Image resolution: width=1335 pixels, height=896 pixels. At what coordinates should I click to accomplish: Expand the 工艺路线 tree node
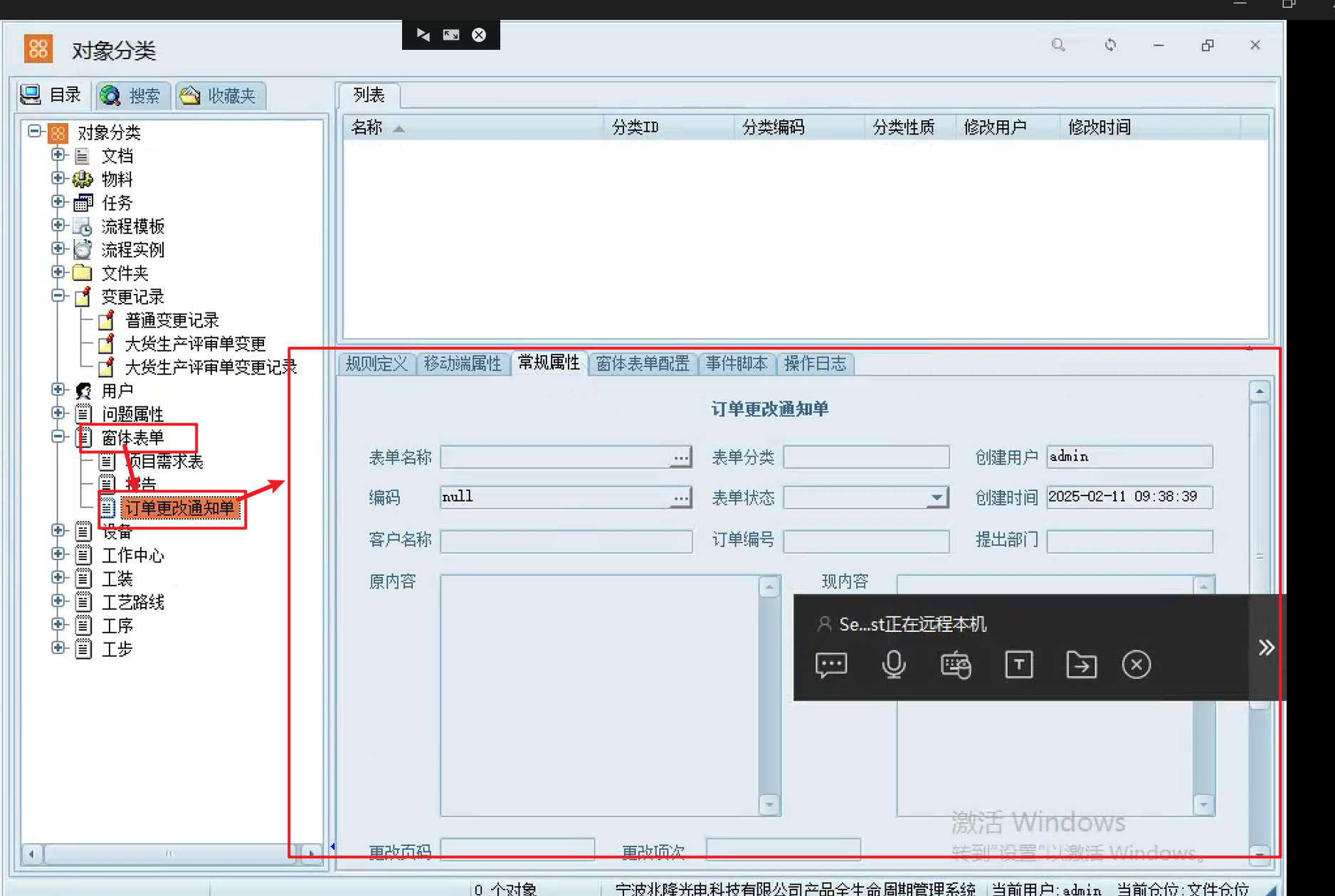pos(58,601)
